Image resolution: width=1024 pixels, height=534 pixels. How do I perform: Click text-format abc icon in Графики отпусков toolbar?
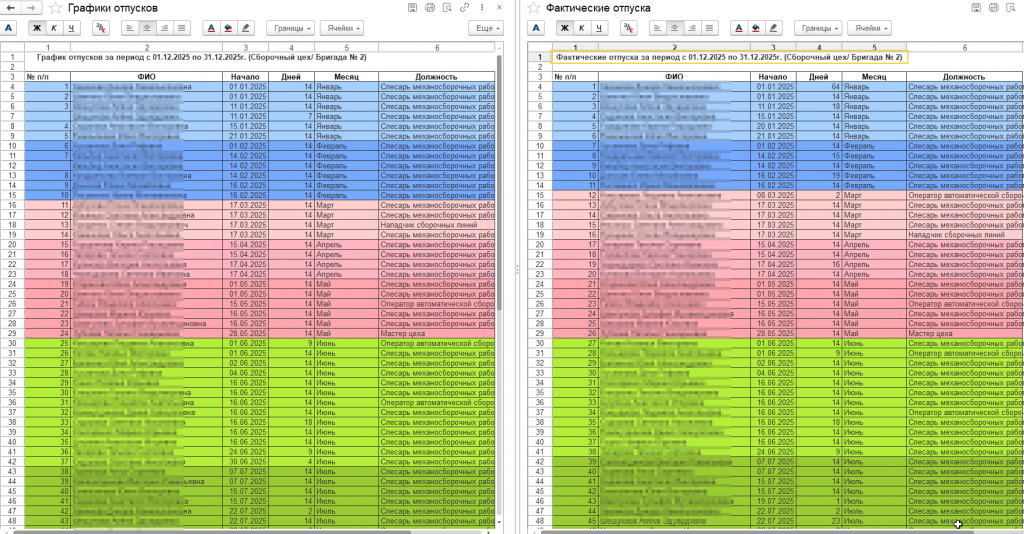click(101, 28)
